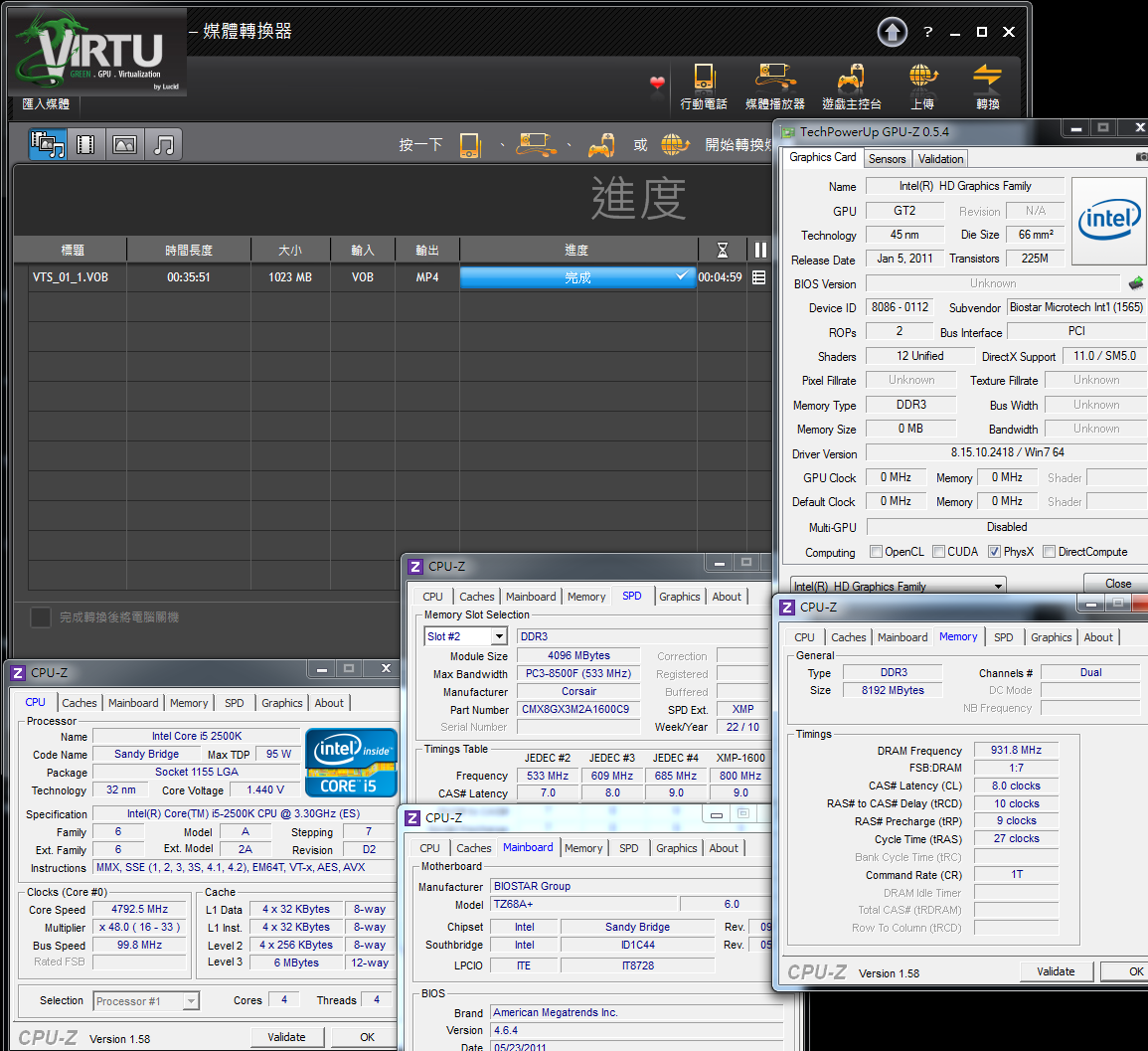Select the music note filter icon
This screenshot has height=1051, width=1148.
pos(163,144)
